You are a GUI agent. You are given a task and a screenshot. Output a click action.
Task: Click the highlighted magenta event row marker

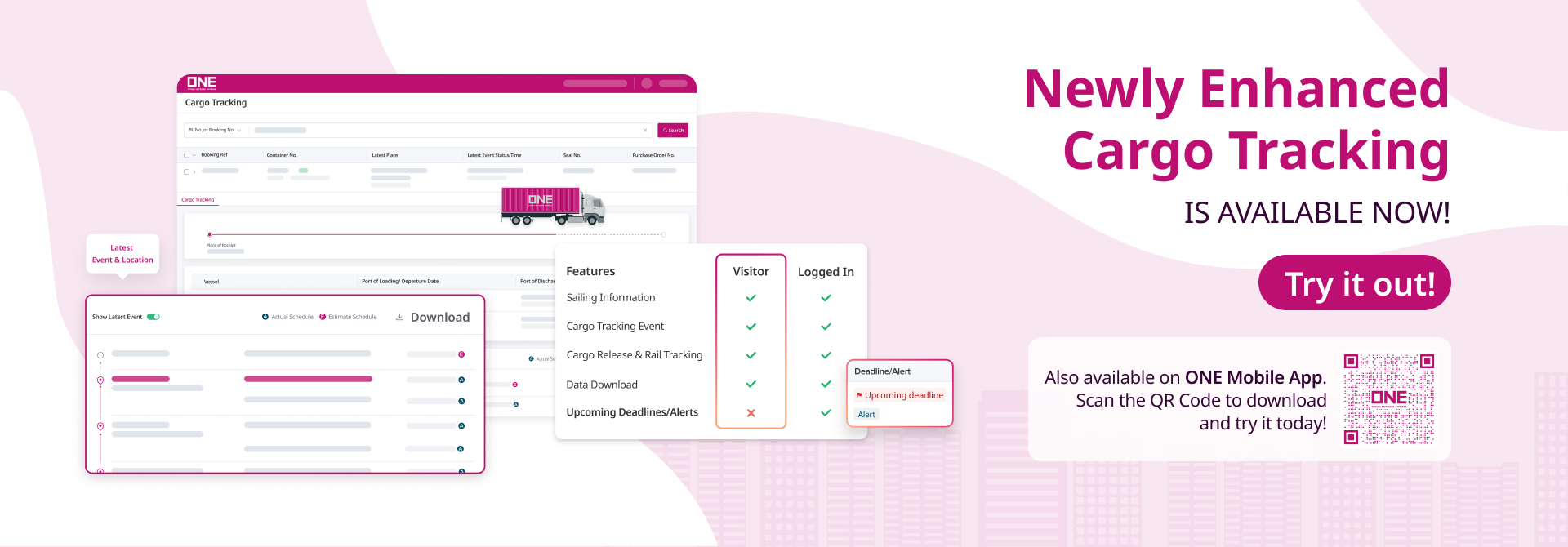[100, 380]
